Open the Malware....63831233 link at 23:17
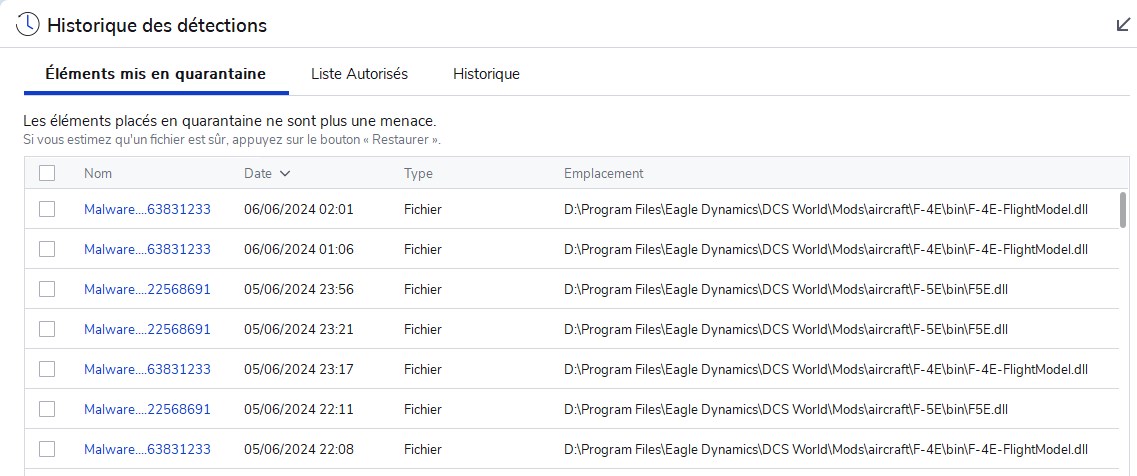 (x=147, y=369)
